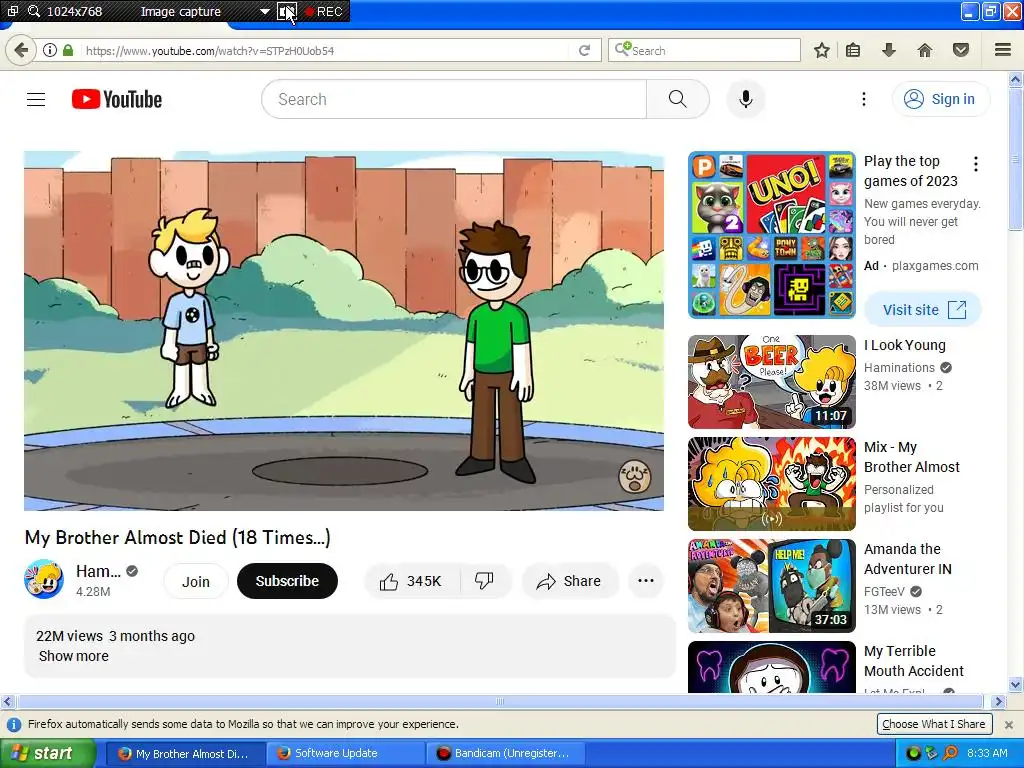The height and width of the screenshot is (768, 1024).
Task: Dislike the video with the thumbs-down icon
Action: click(x=484, y=581)
